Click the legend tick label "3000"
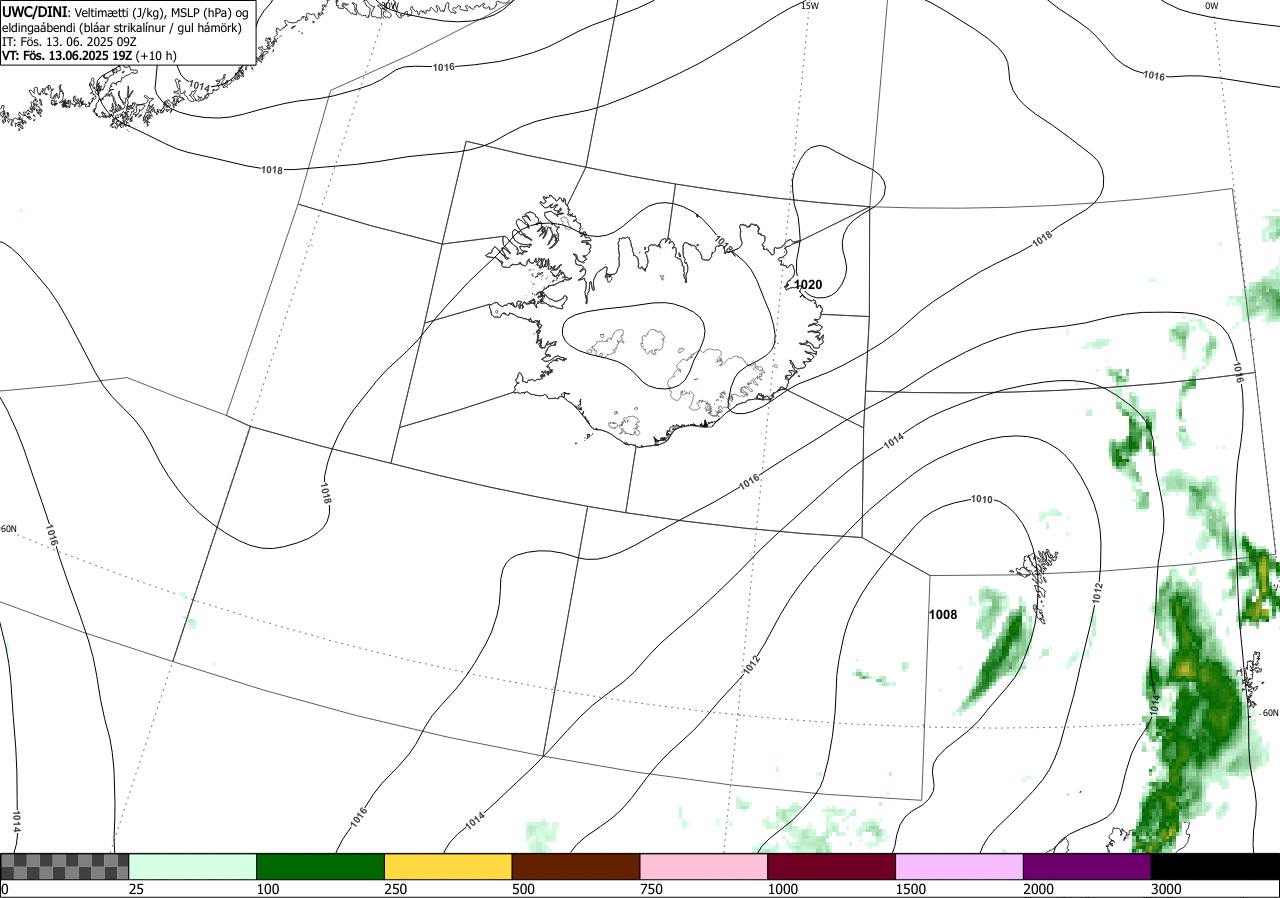Screen dimensions: 1280x898 point(1166,889)
